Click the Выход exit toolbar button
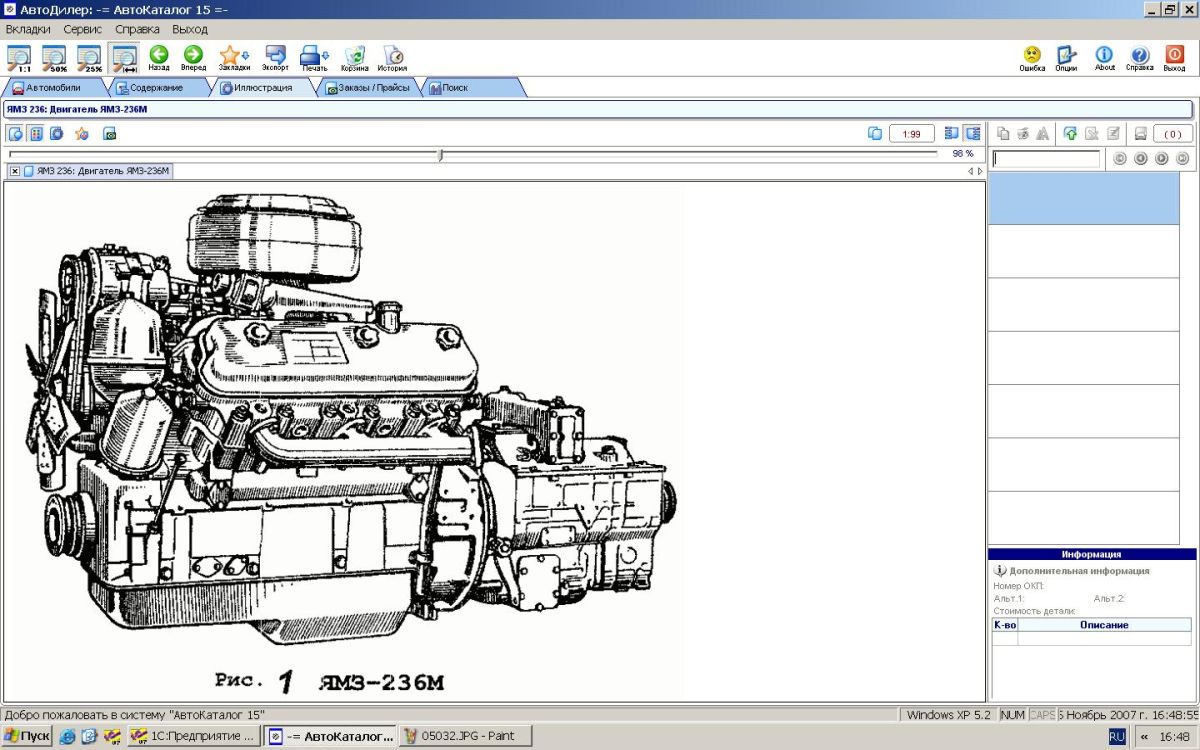This screenshot has height=750, width=1200. click(x=1174, y=58)
